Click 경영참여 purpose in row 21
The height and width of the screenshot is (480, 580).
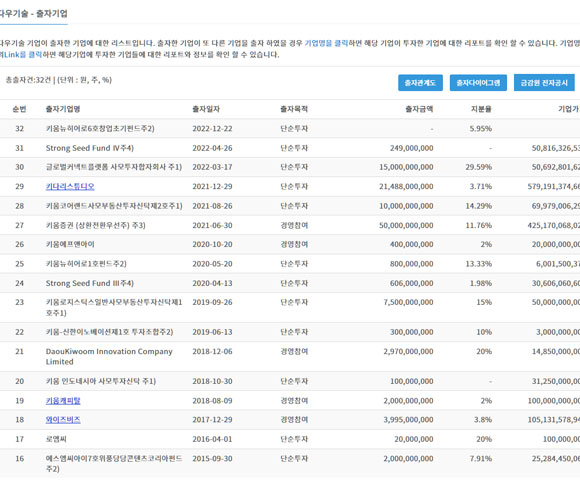(294, 351)
